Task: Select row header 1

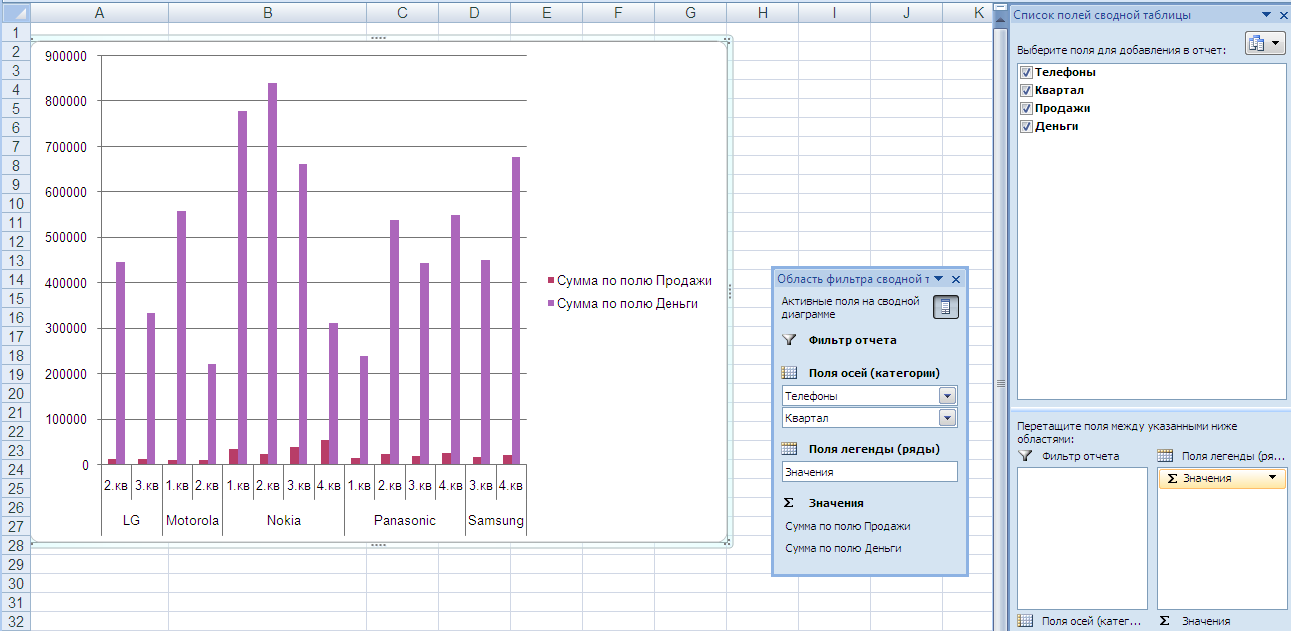Action: click(15, 33)
